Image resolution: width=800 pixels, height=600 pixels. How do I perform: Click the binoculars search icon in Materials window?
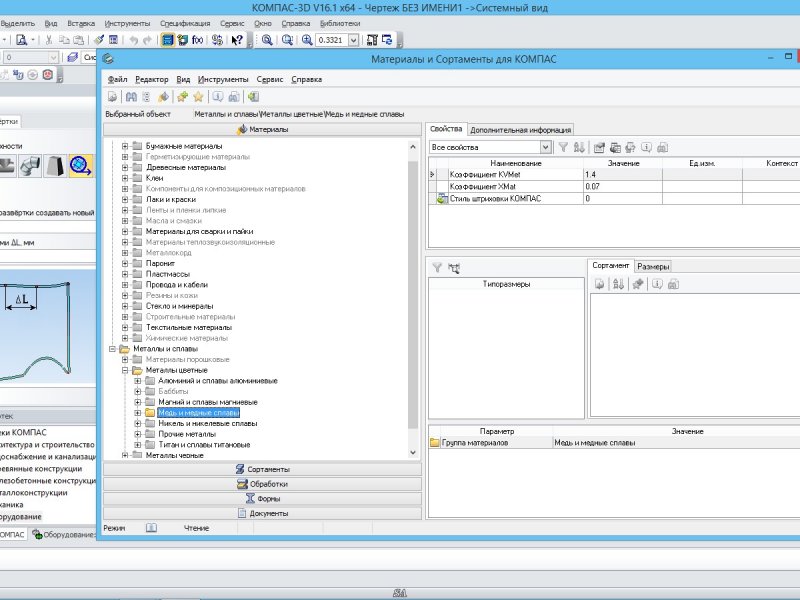point(131,96)
